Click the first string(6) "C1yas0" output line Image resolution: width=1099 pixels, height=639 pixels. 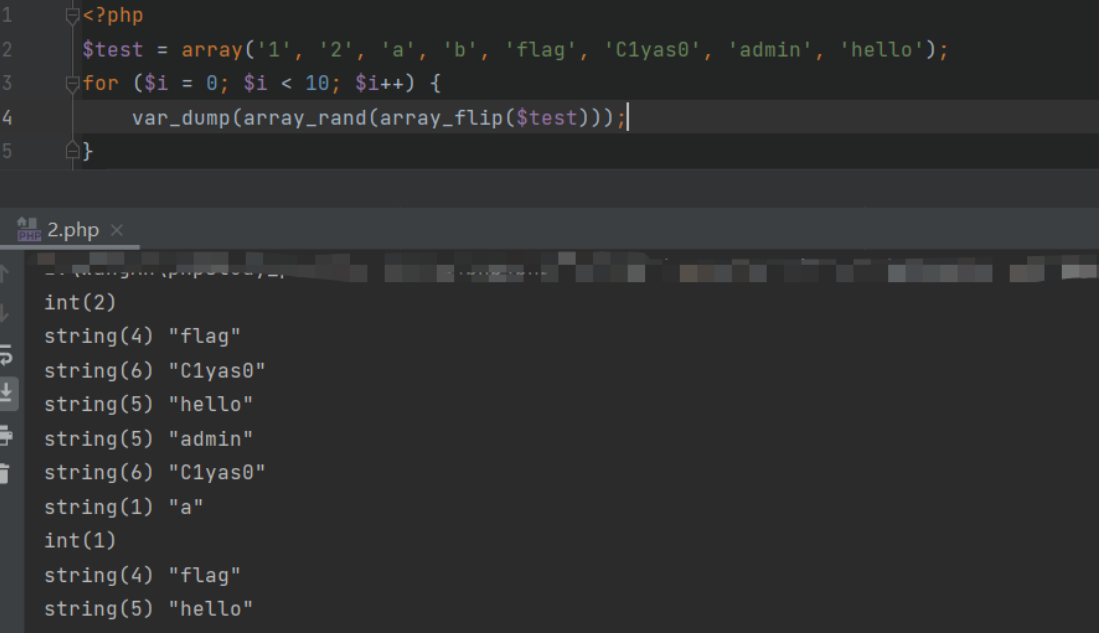click(x=154, y=371)
